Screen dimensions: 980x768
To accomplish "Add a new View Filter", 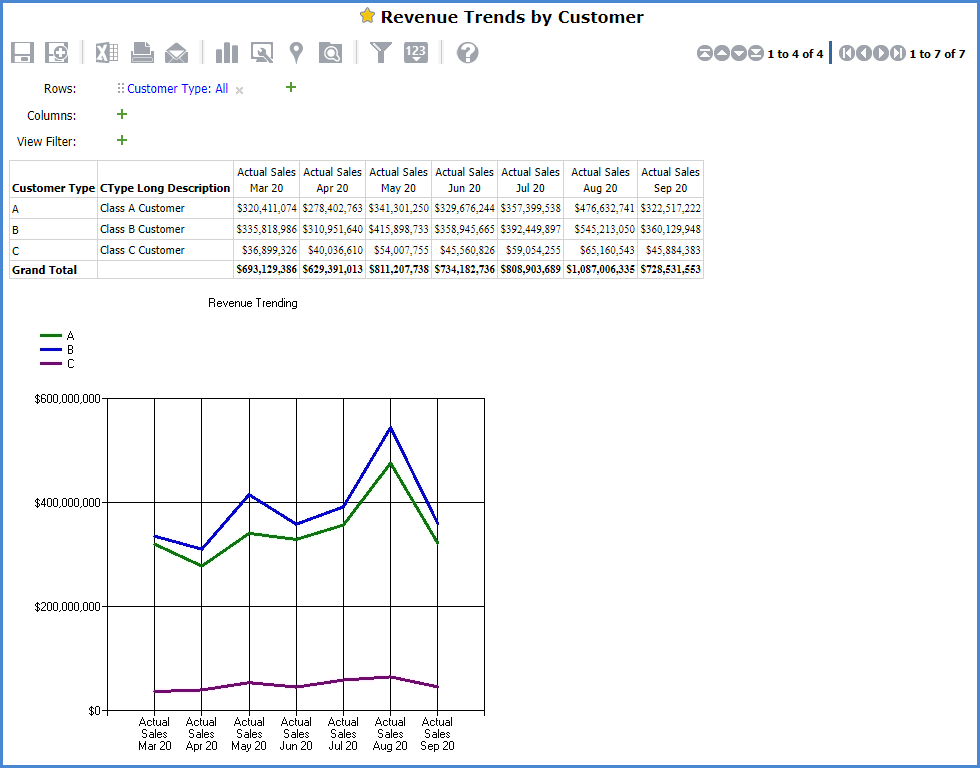I will pos(122,140).
